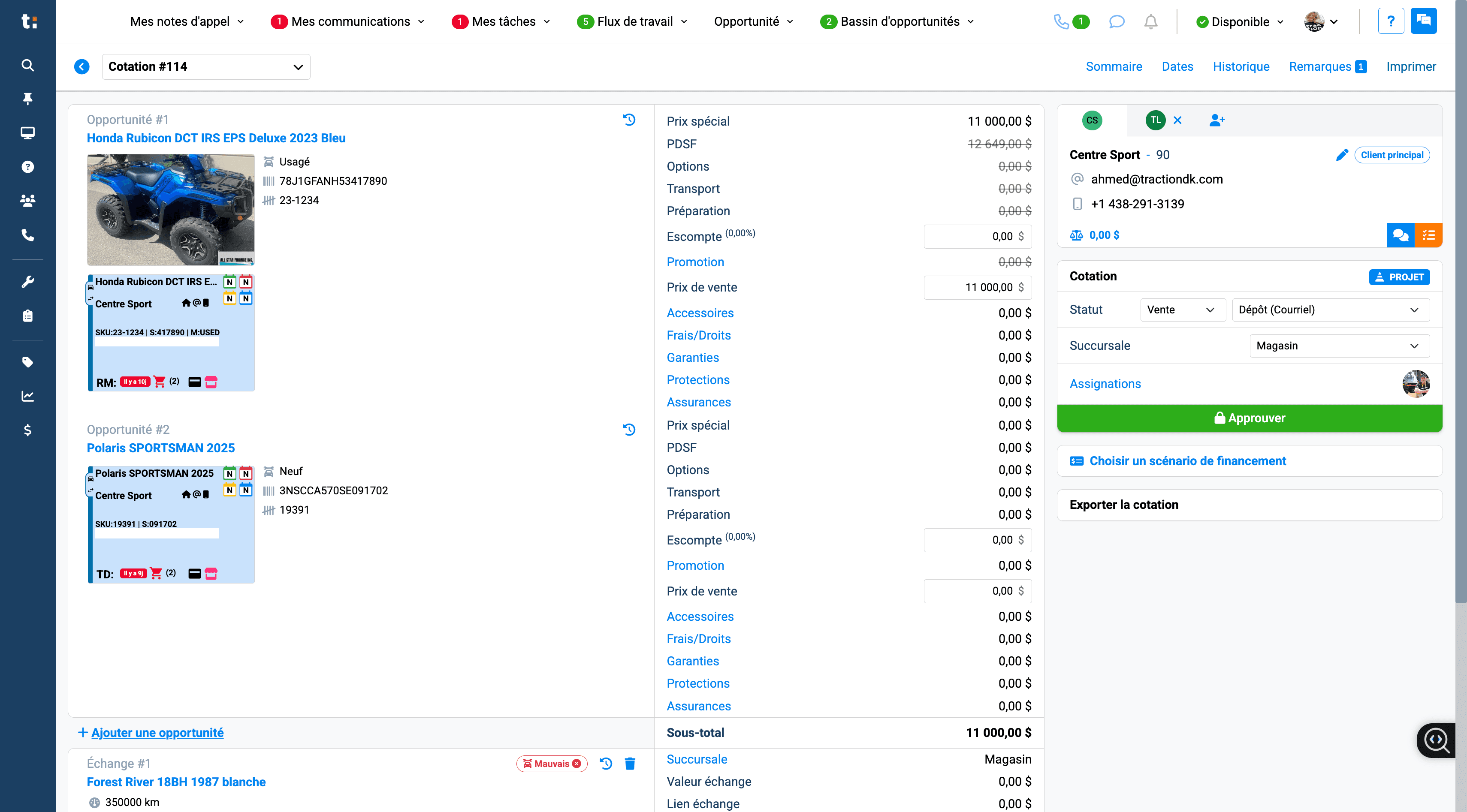
Task: Click Promotion link under Opportunité #1
Action: [695, 262]
